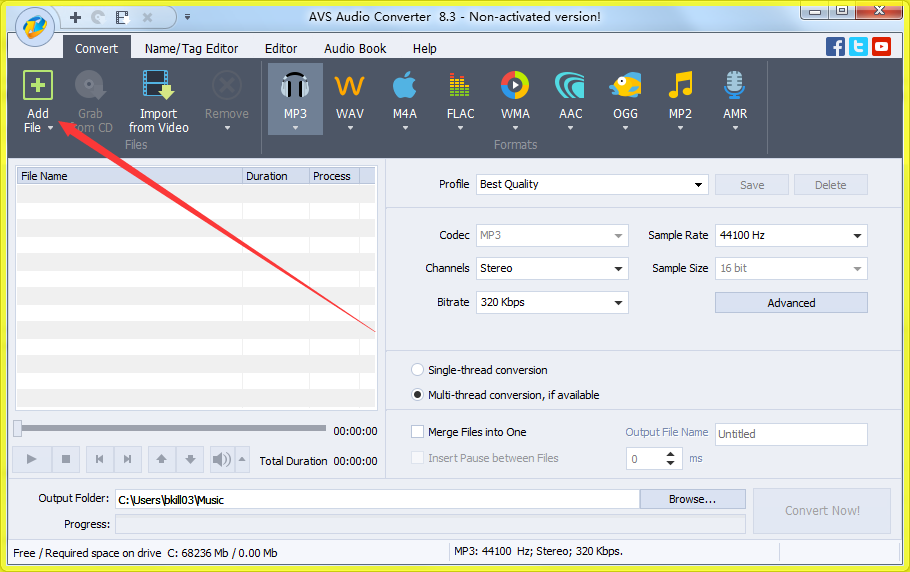Click the Play button

coord(32,459)
